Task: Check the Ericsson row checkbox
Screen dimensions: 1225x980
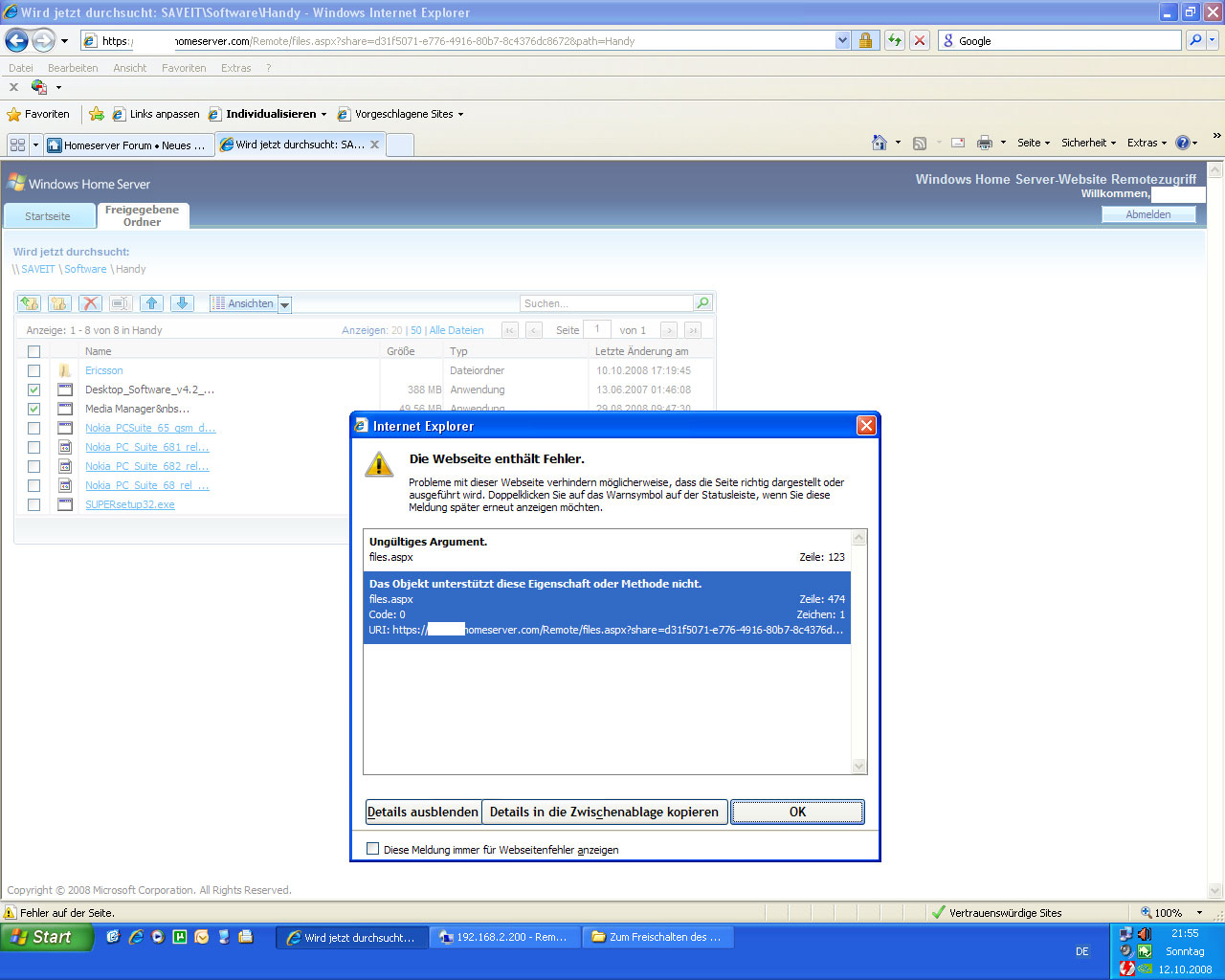Action: (x=33, y=370)
